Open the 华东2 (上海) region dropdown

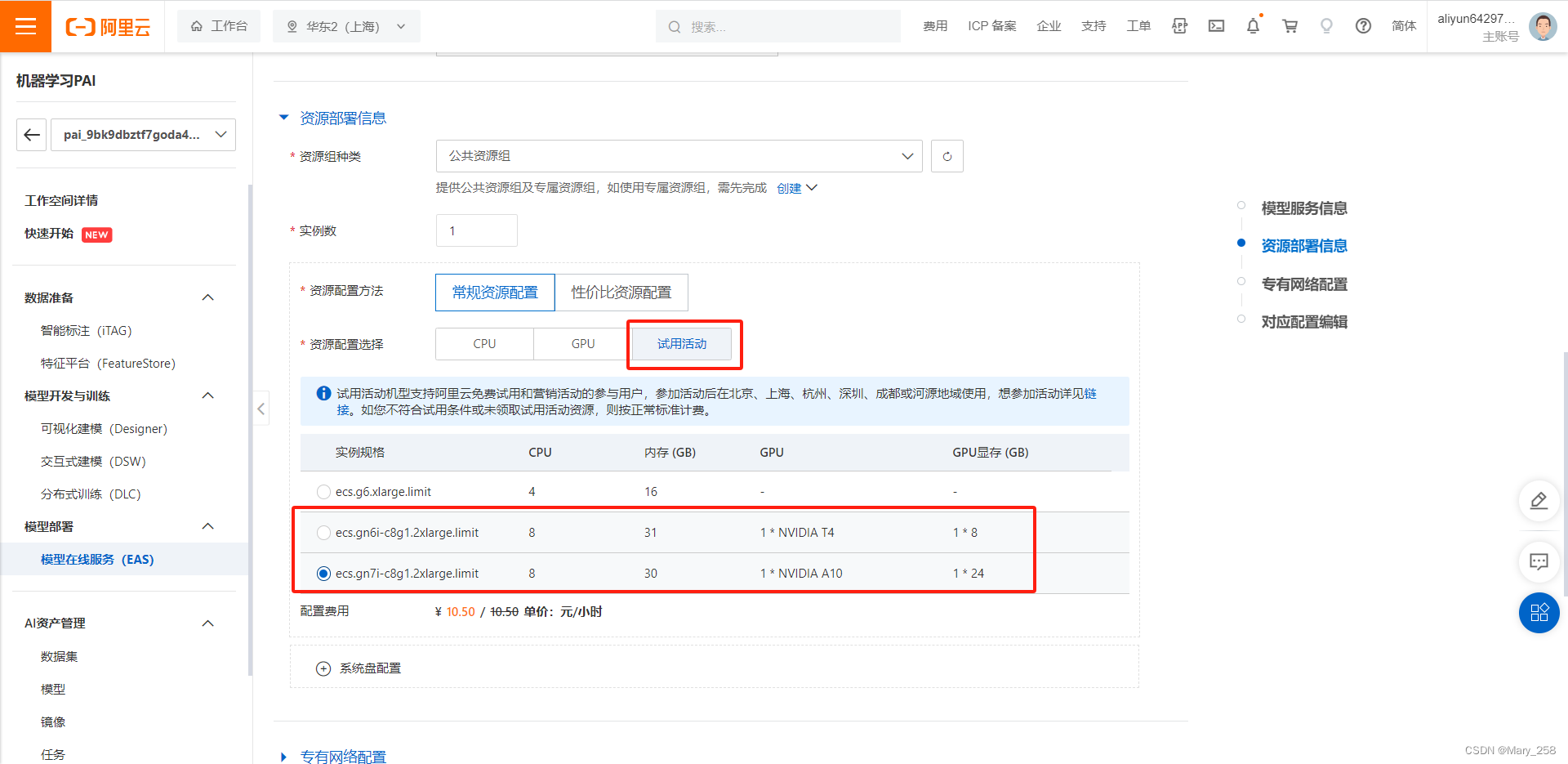click(346, 26)
